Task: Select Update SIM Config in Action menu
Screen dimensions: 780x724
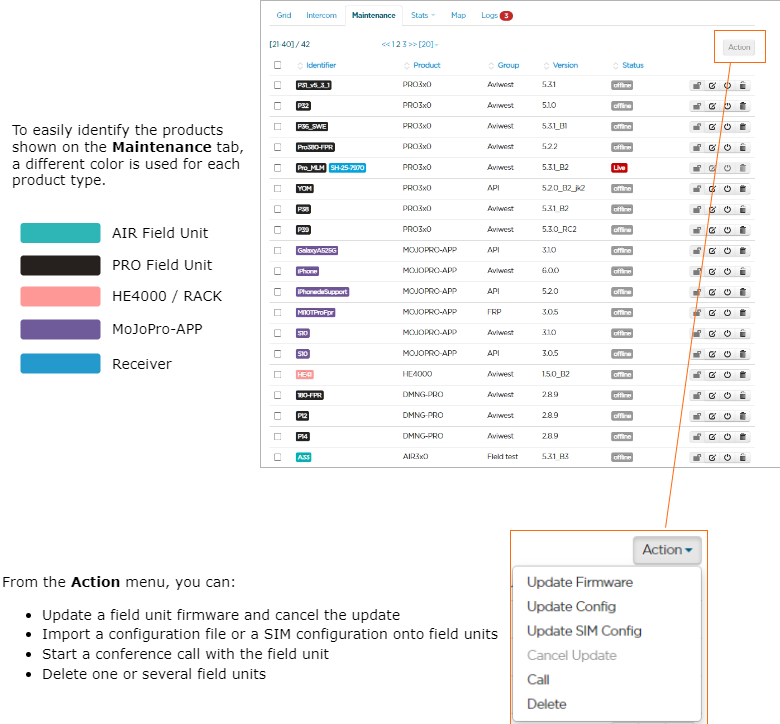Action: click(584, 631)
